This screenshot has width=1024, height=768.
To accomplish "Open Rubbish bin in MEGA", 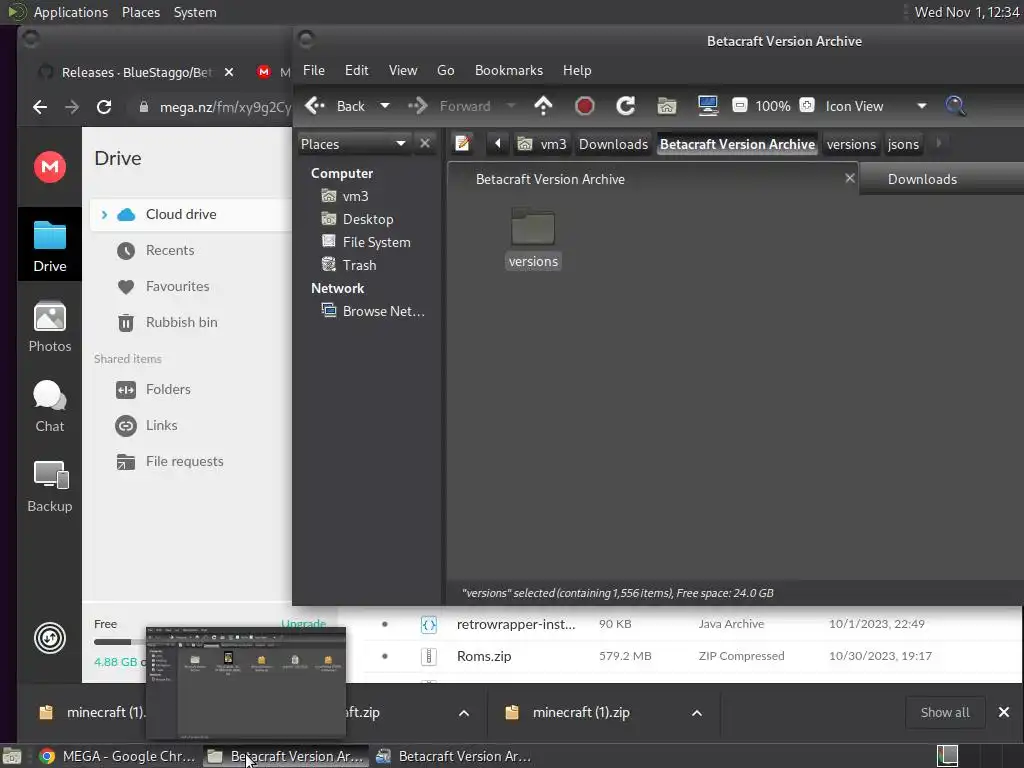I will coord(182,322).
